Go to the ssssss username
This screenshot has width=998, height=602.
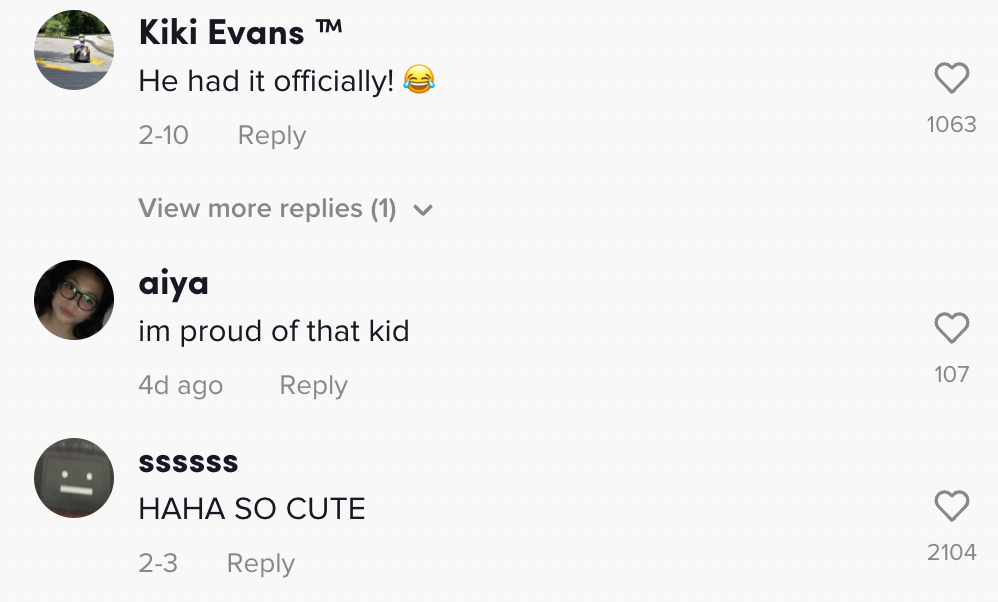pos(188,462)
